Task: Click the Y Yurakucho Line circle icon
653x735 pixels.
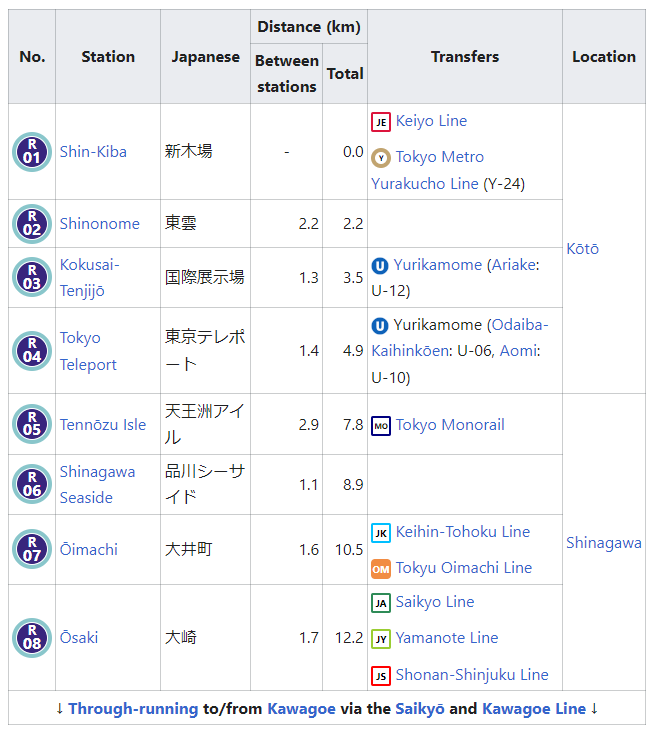Action: tap(381, 158)
